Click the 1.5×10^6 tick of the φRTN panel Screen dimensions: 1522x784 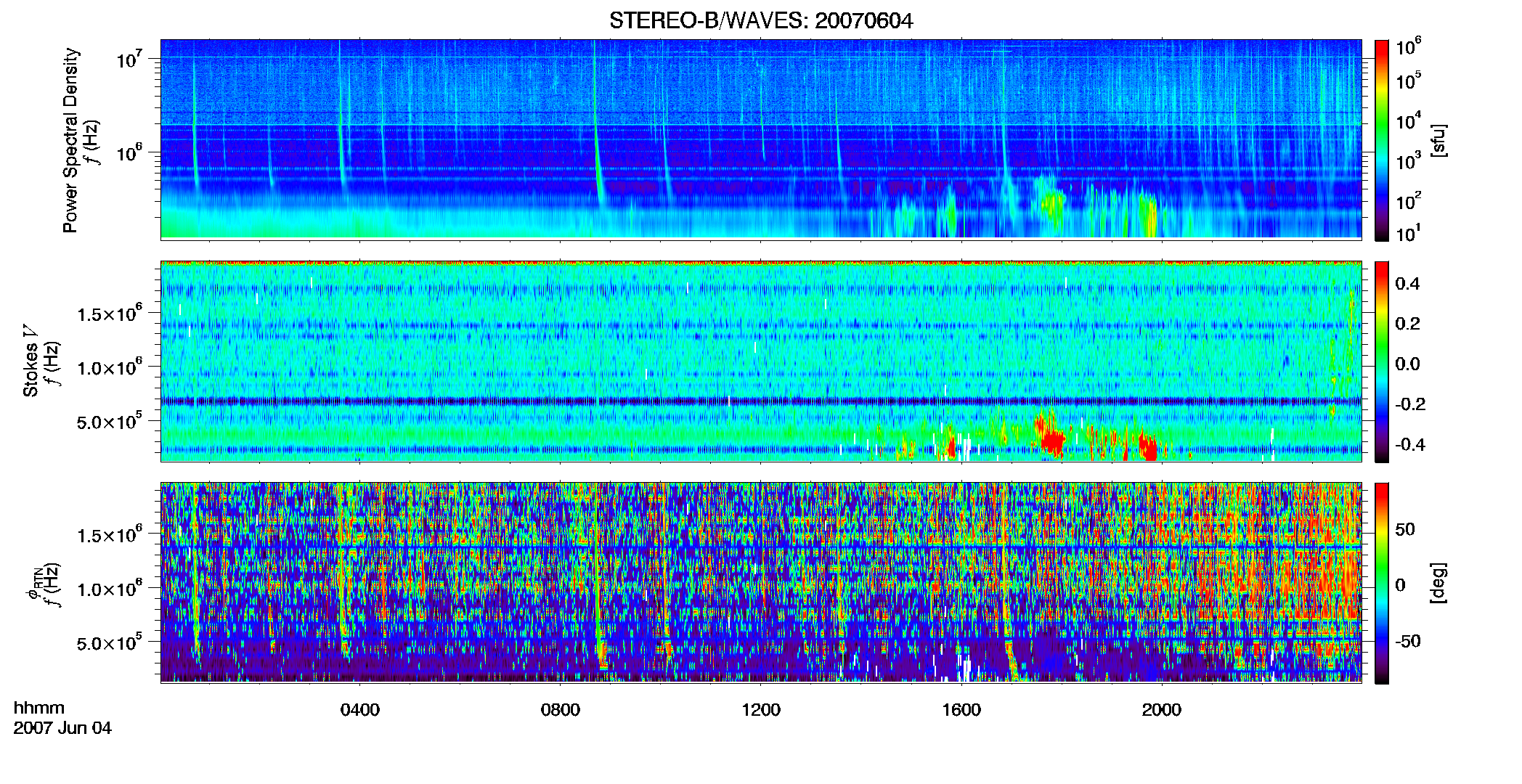pos(110,535)
